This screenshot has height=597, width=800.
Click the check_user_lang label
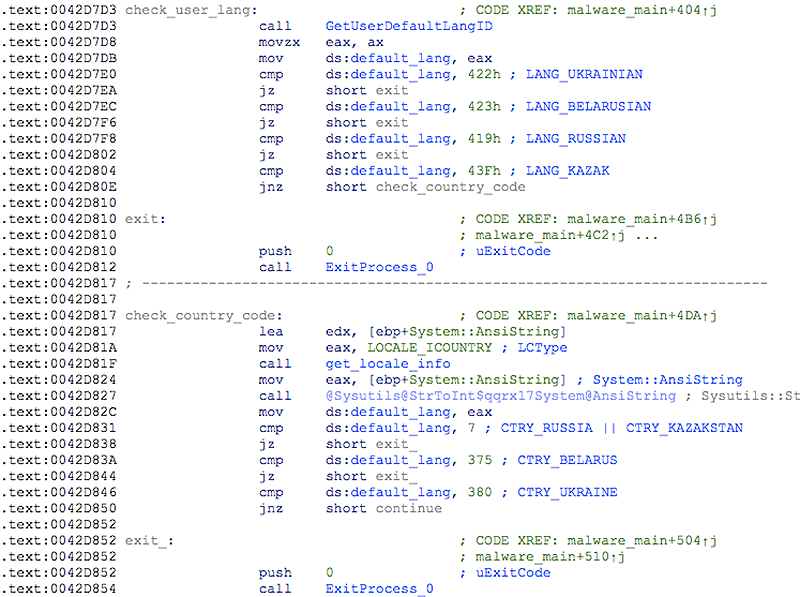(191, 10)
